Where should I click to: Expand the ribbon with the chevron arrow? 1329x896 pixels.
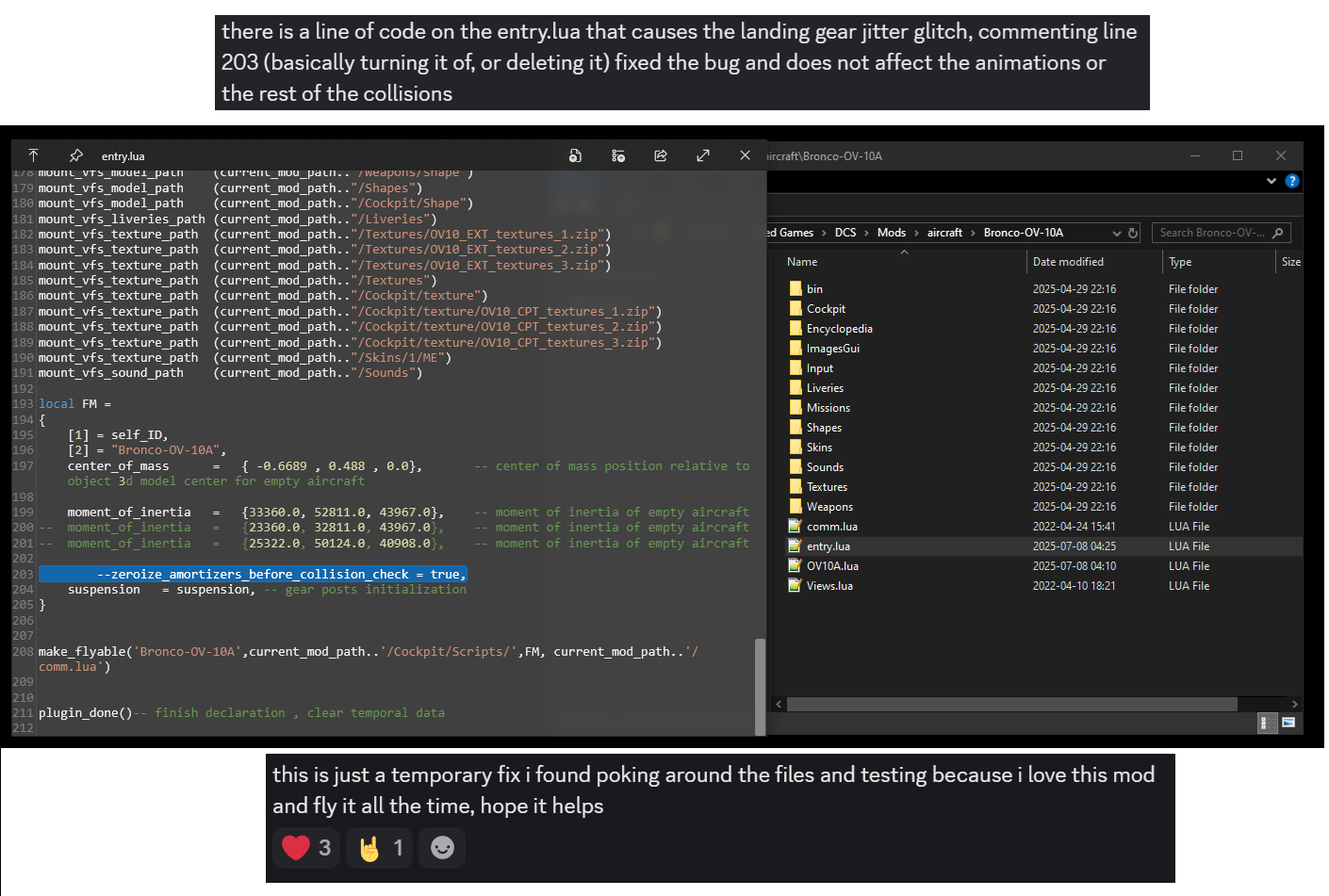point(1272,181)
